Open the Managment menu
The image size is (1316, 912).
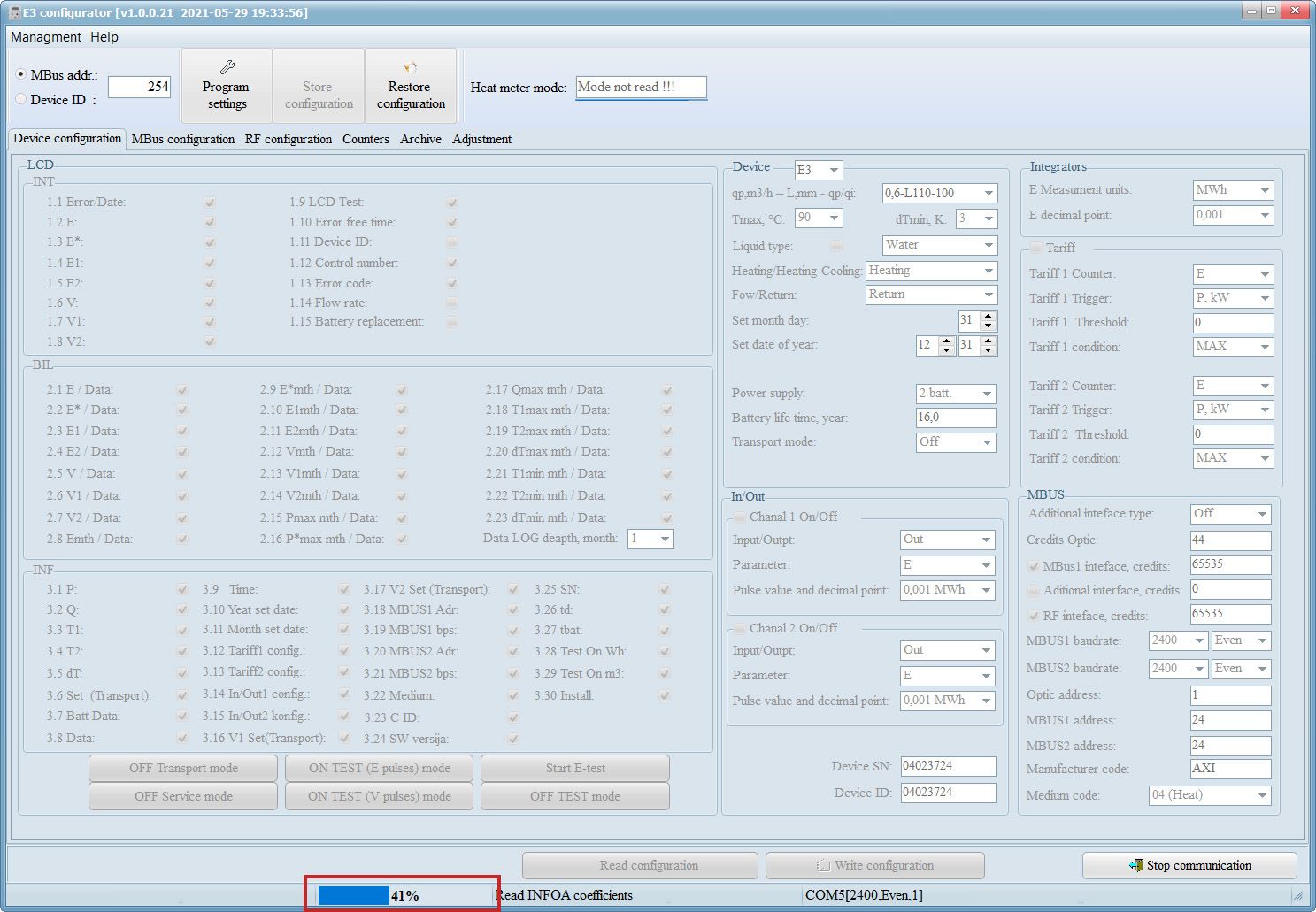46,37
